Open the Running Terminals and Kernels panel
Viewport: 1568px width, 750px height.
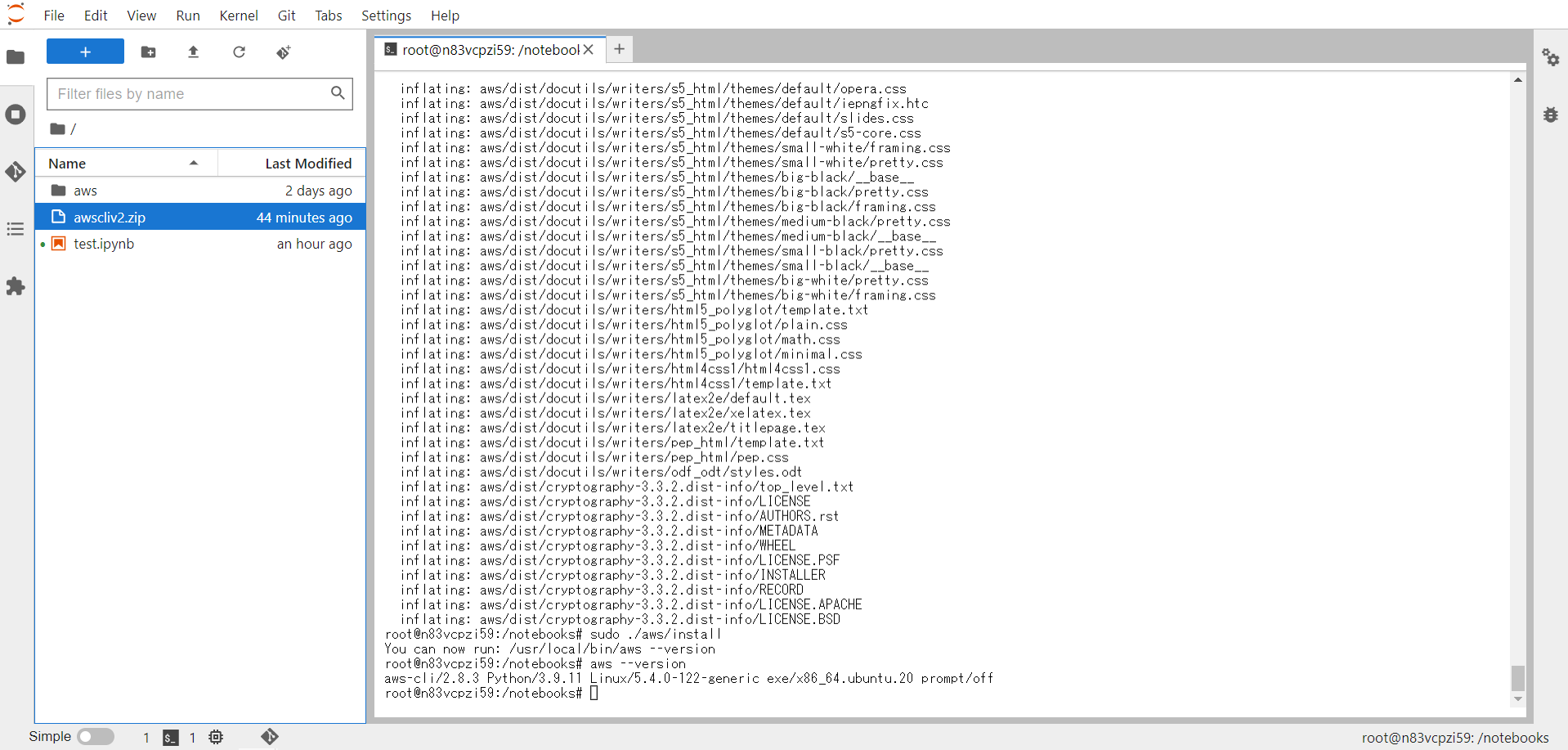click(x=16, y=115)
